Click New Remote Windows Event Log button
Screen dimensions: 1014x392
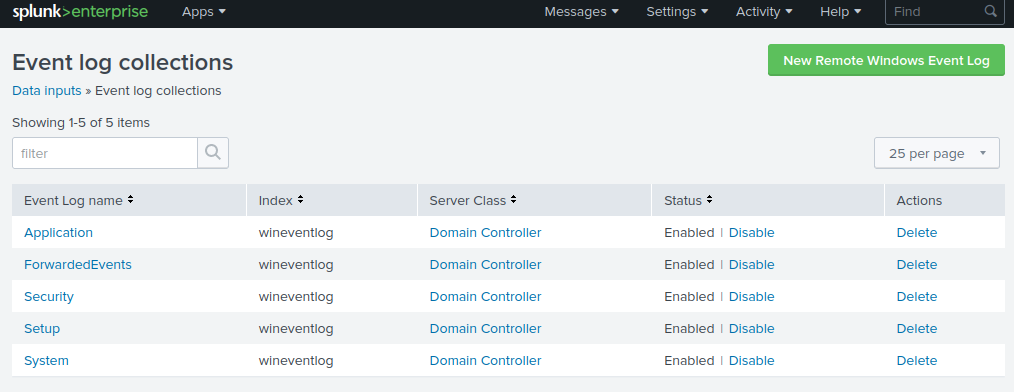(887, 60)
